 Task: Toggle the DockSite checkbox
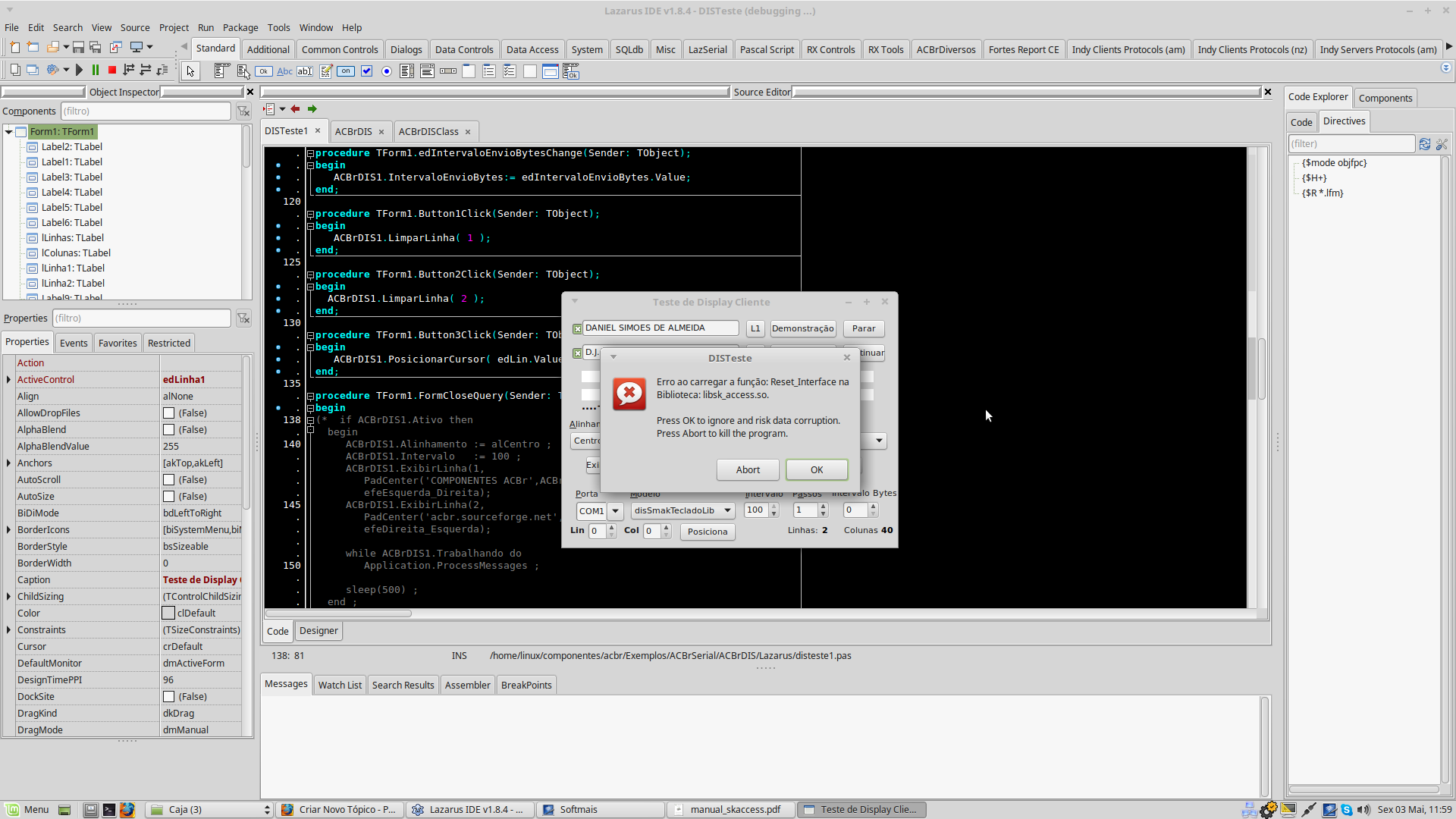pos(168,697)
